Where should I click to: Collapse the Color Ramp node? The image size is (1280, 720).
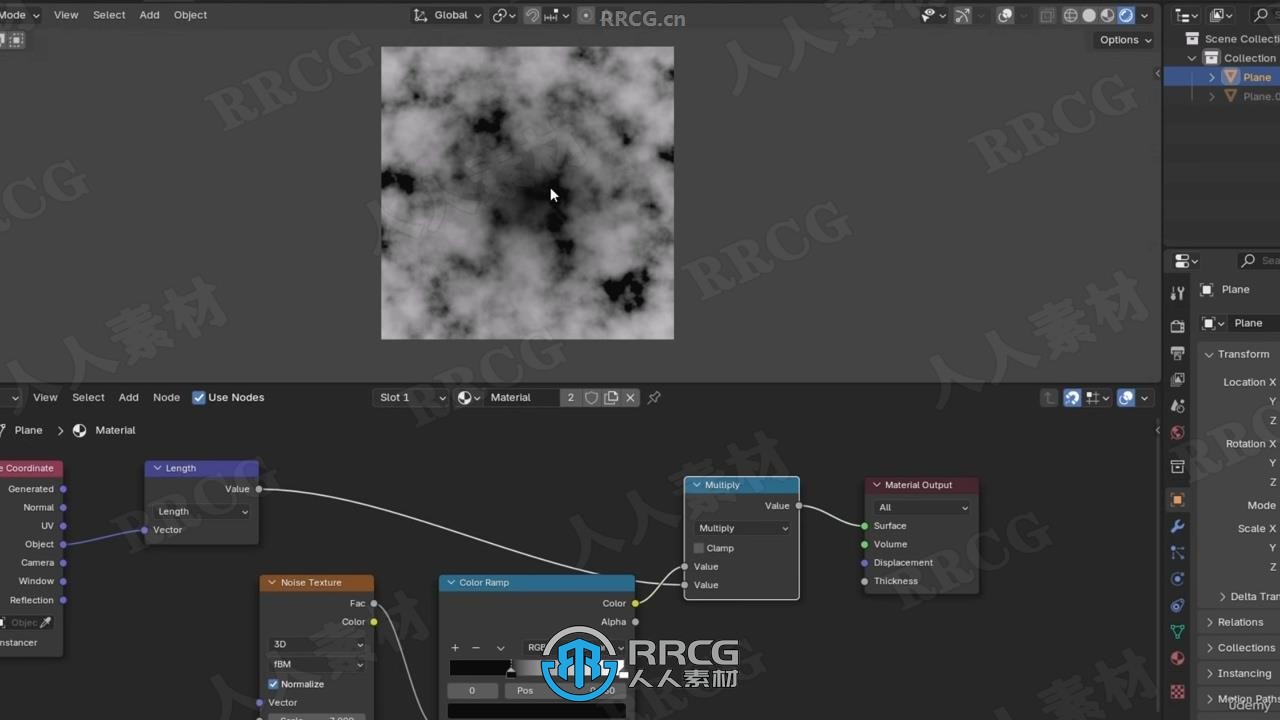(x=451, y=582)
